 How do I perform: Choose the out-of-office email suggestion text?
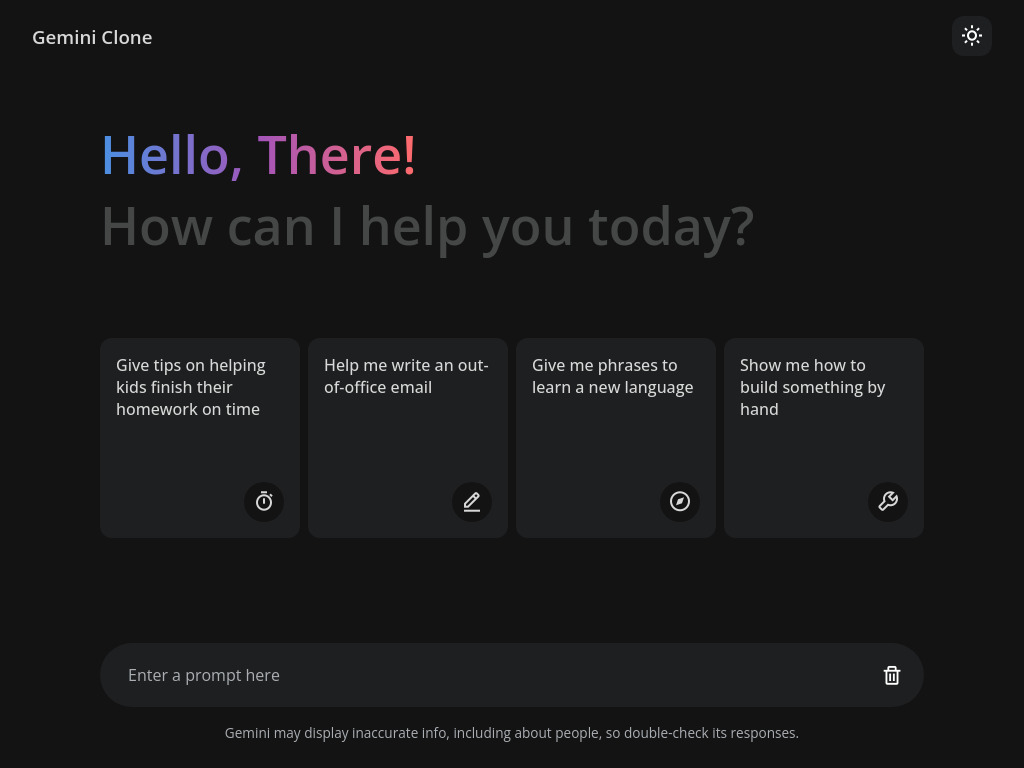(x=405, y=376)
